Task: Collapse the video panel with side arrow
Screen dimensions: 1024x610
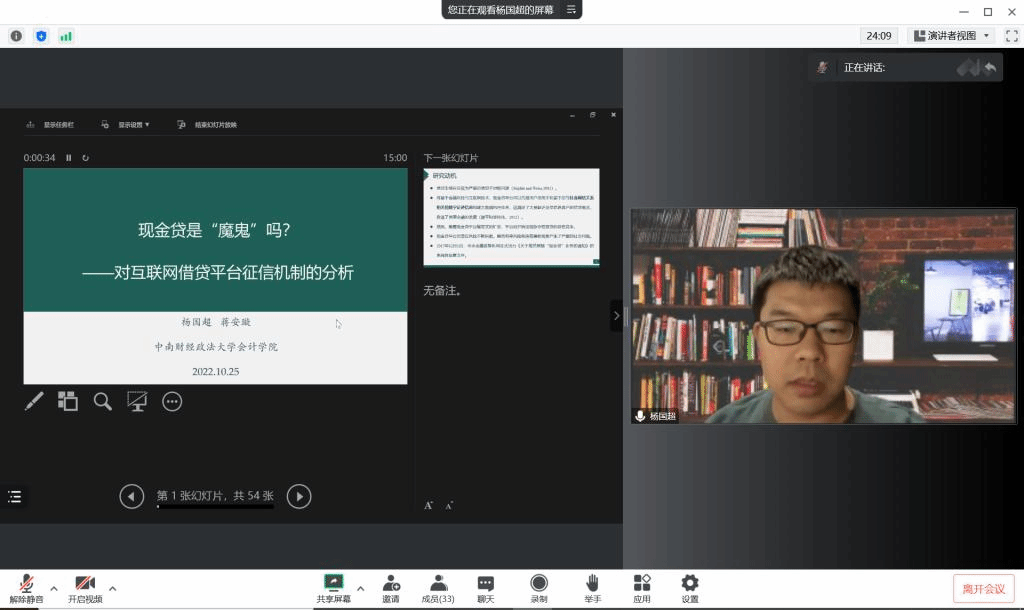Action: pos(616,315)
